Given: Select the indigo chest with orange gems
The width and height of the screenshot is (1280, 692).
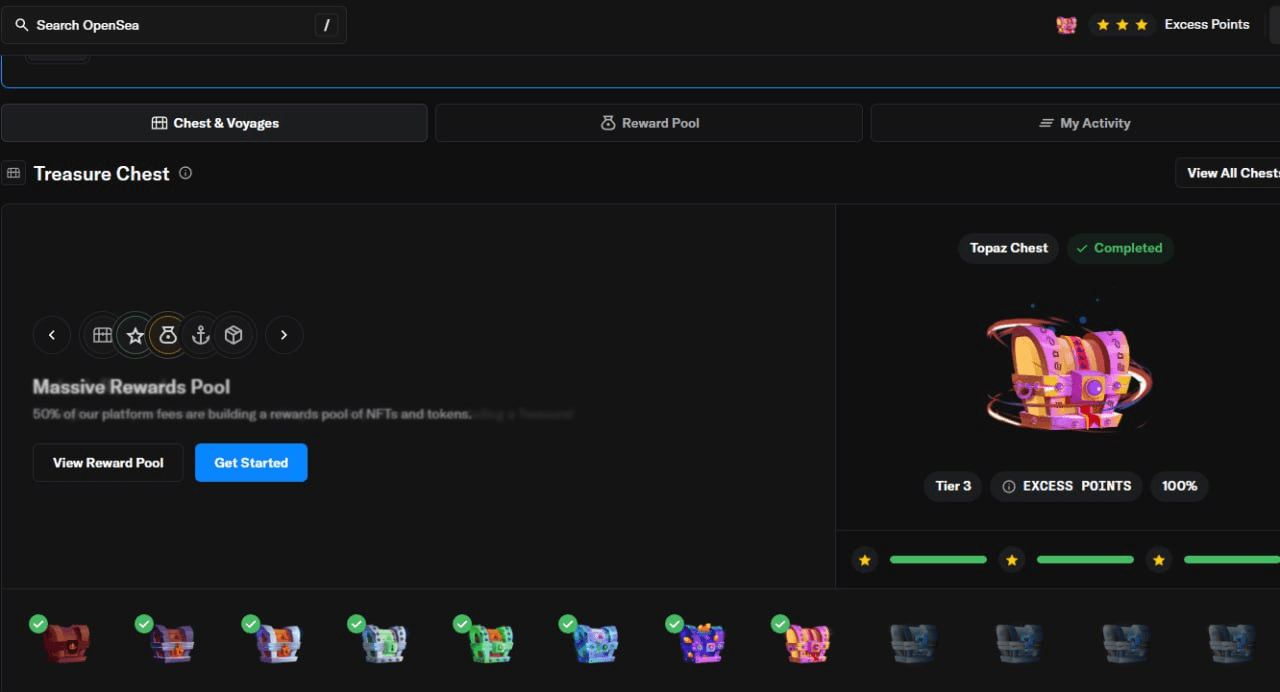Looking at the screenshot, I should coord(703,643).
